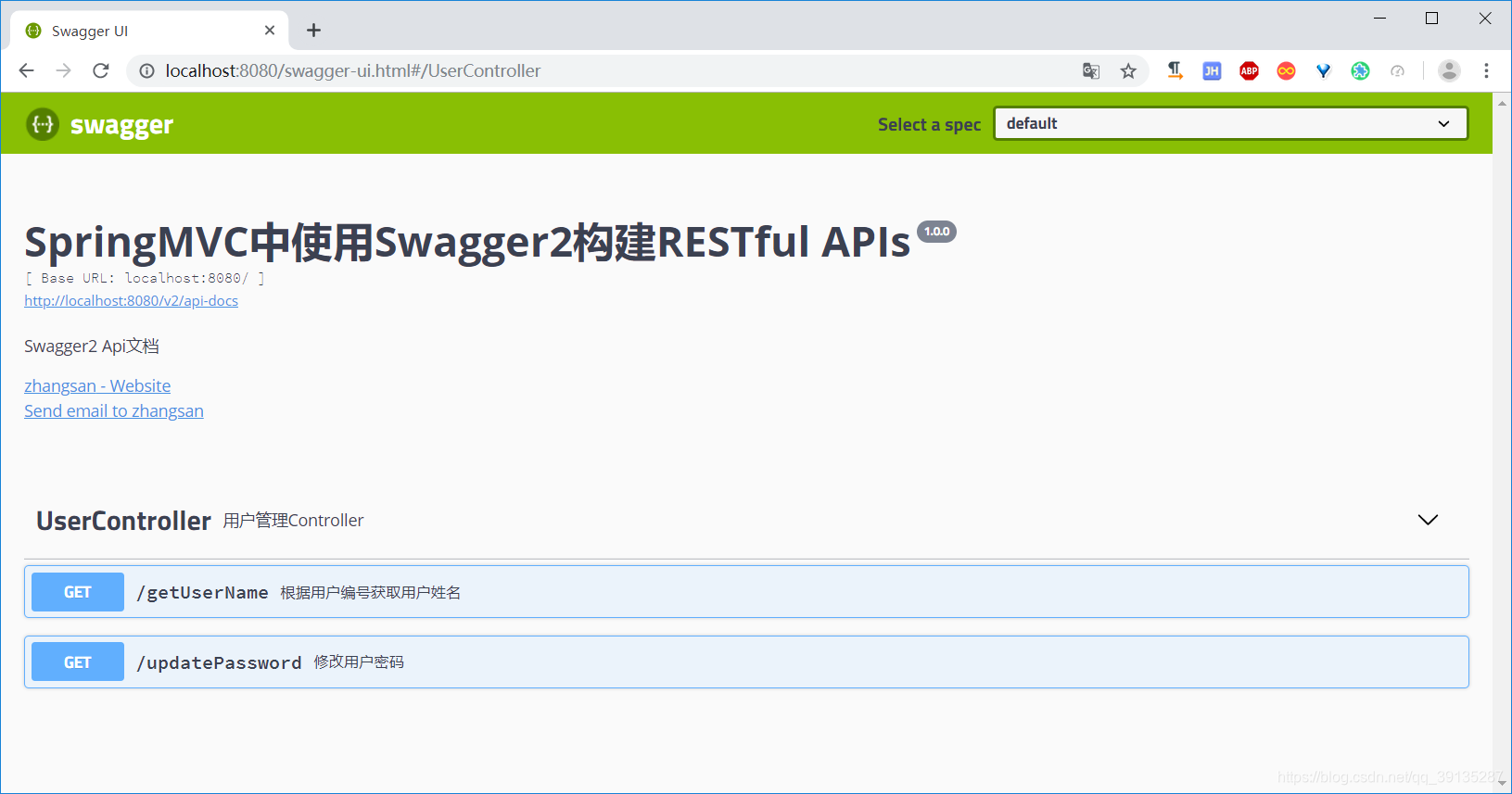Click the page scrollbar up arrow
Viewport: 1512px width, 794px height.
[x=1502, y=103]
